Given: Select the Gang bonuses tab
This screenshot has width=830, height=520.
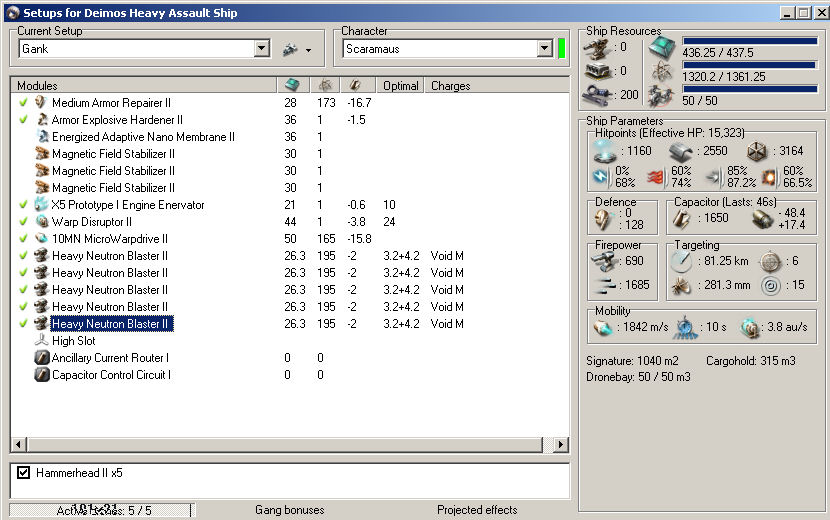Looking at the screenshot, I should click(290, 510).
